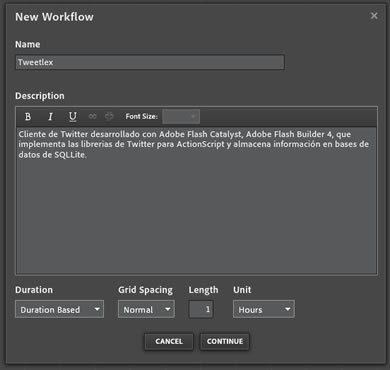Image resolution: width=390 pixels, height=370 pixels.
Task: Click the CONTINUE button
Action: click(225, 341)
